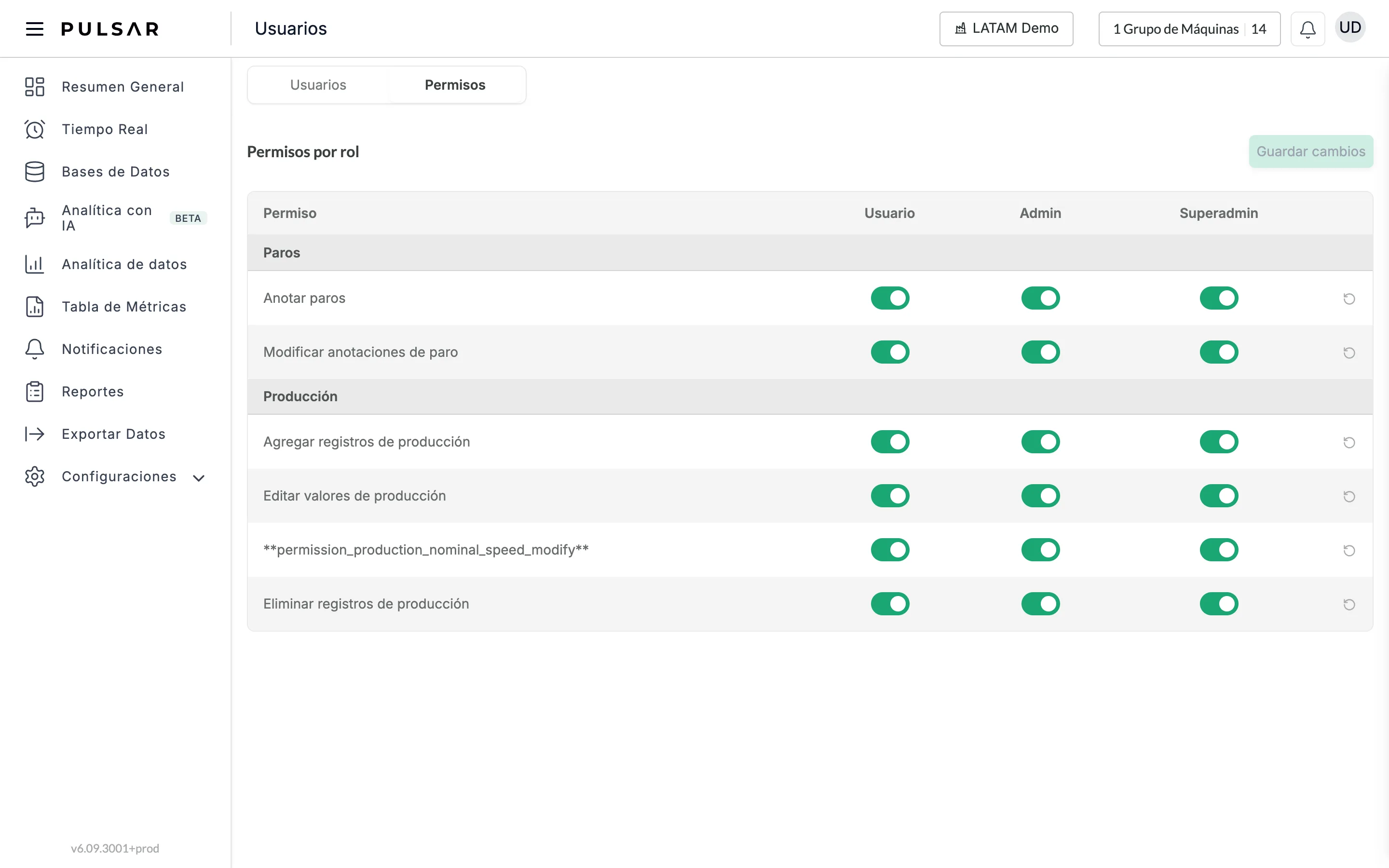The image size is (1389, 868).
Task: Open the UD user avatar
Action: click(x=1350, y=27)
